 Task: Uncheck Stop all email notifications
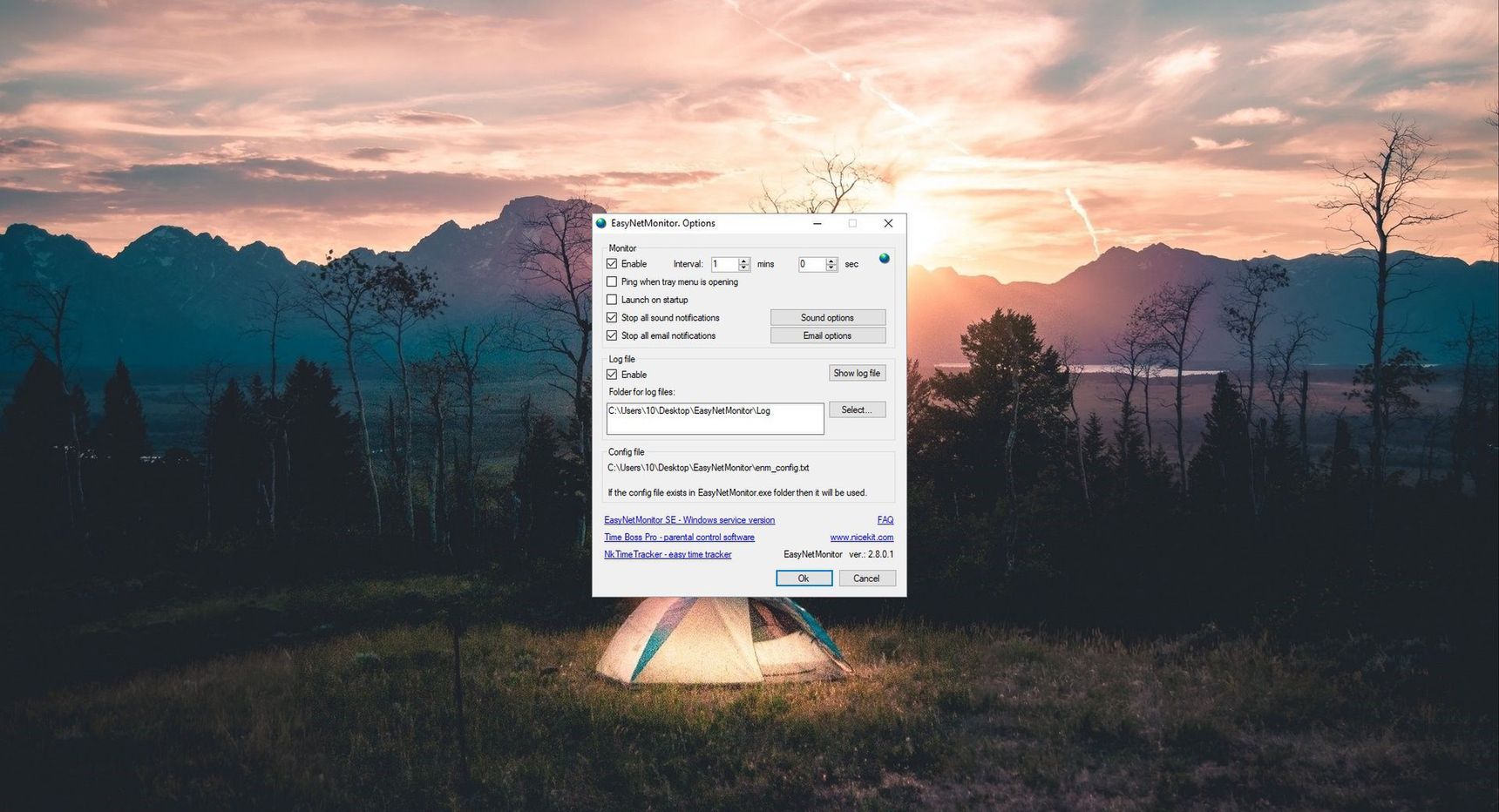[612, 335]
